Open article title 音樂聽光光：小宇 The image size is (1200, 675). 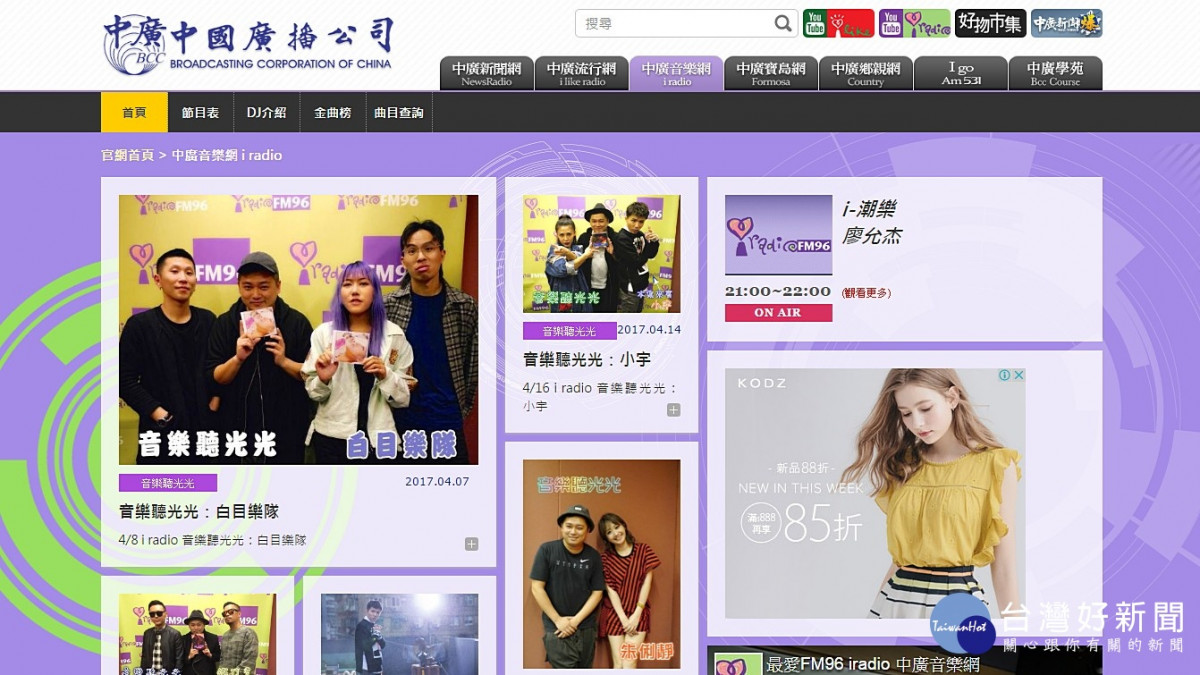[587, 359]
